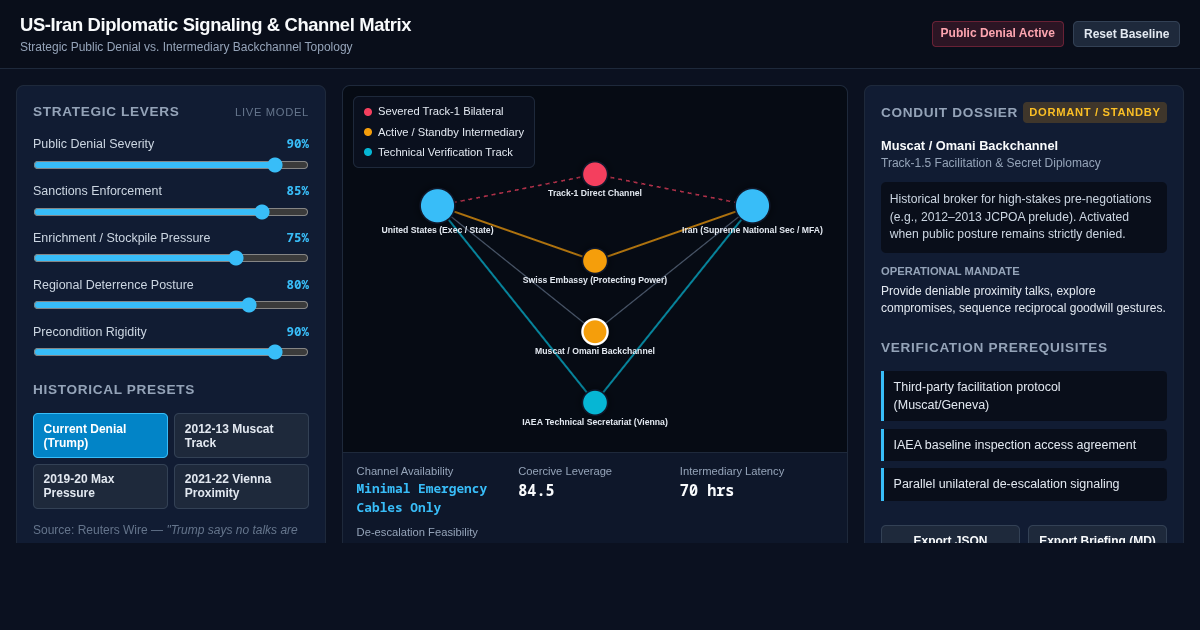Click the Enrichment Pressure 75% value
Viewport: 1200px width, 630px height.
(x=298, y=238)
